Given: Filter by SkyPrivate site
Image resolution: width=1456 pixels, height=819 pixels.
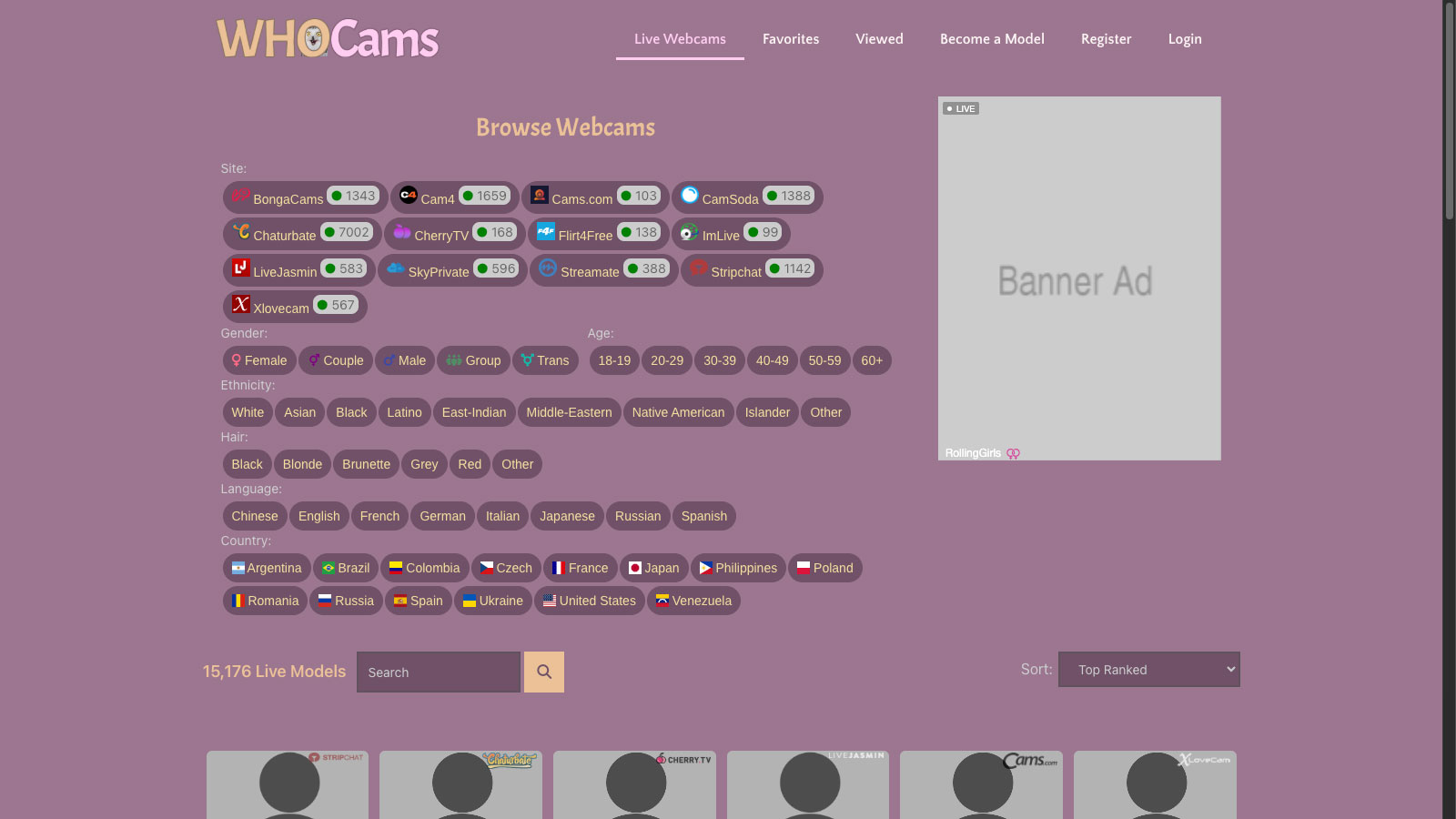Looking at the screenshot, I should pyautogui.click(x=452, y=270).
